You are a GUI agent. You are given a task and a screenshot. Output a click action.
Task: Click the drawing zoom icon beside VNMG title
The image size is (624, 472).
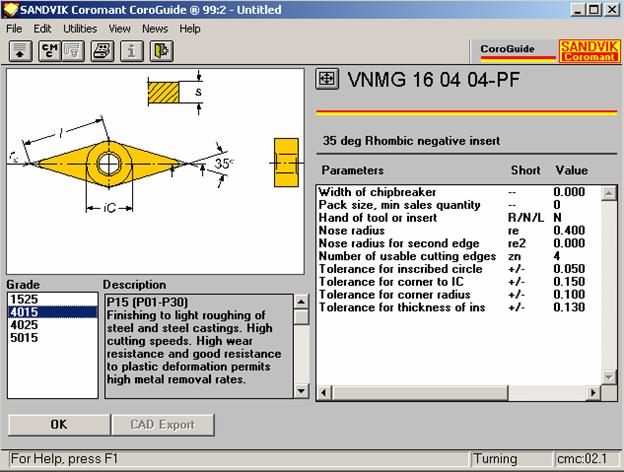pos(327,79)
